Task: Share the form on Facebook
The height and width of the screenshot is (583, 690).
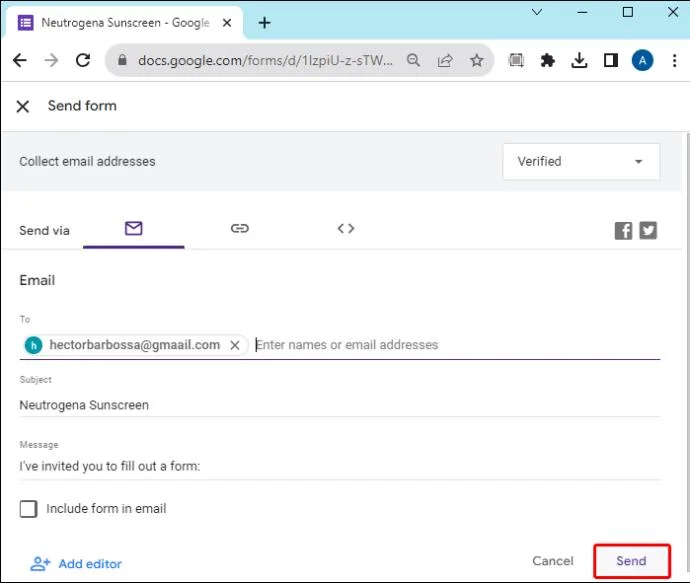Action: tap(623, 231)
